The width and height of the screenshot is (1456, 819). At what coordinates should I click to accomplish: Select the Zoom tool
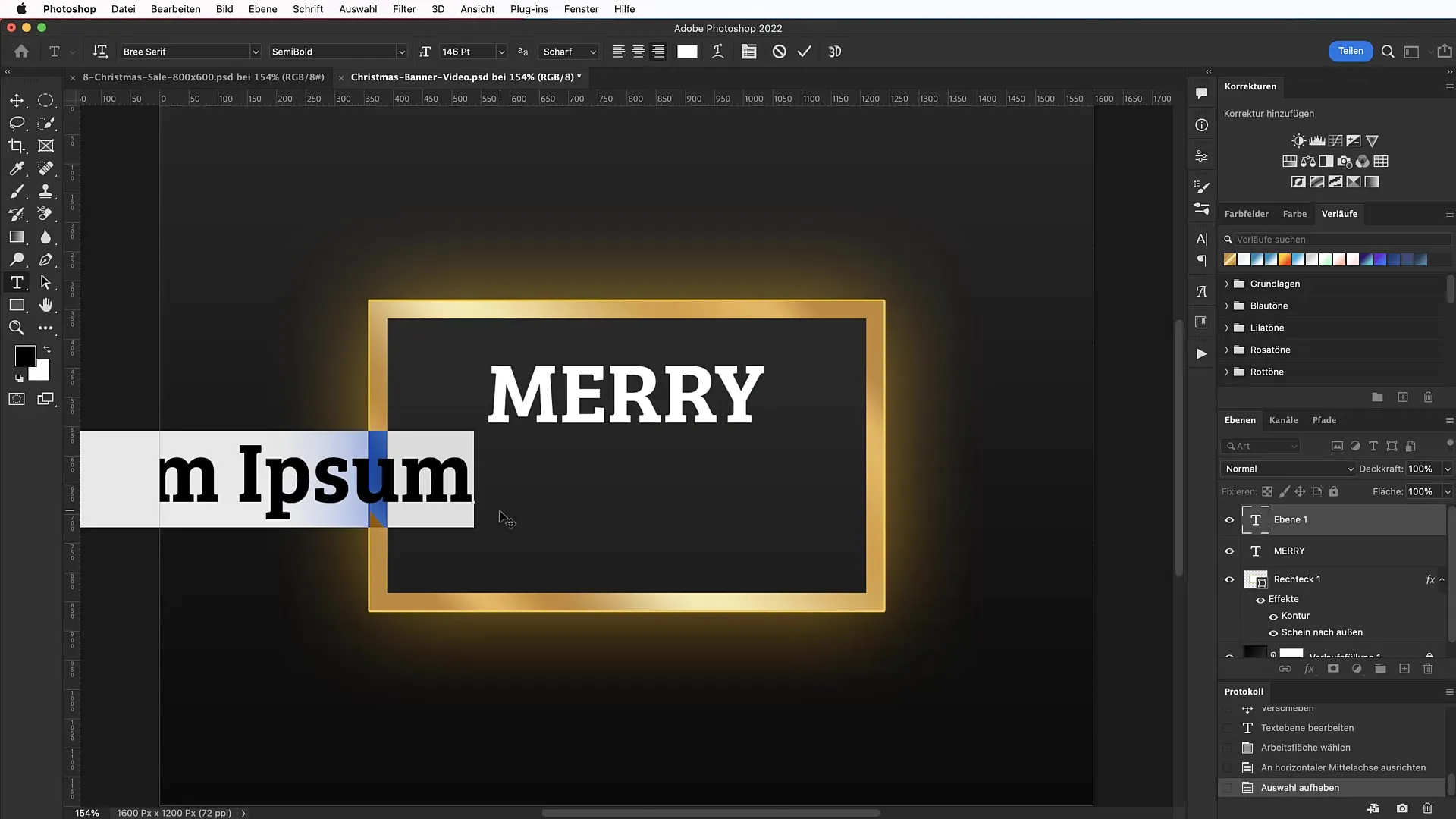coord(17,328)
